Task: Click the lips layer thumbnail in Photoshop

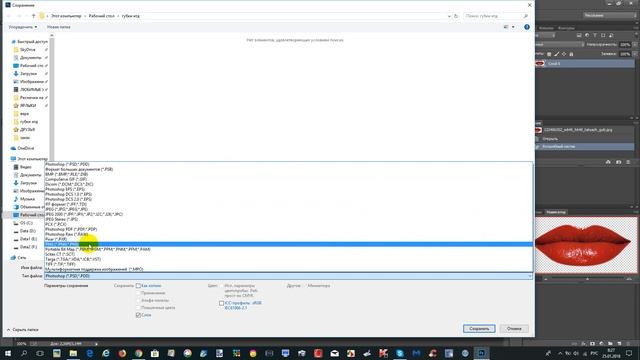Action: click(540, 64)
